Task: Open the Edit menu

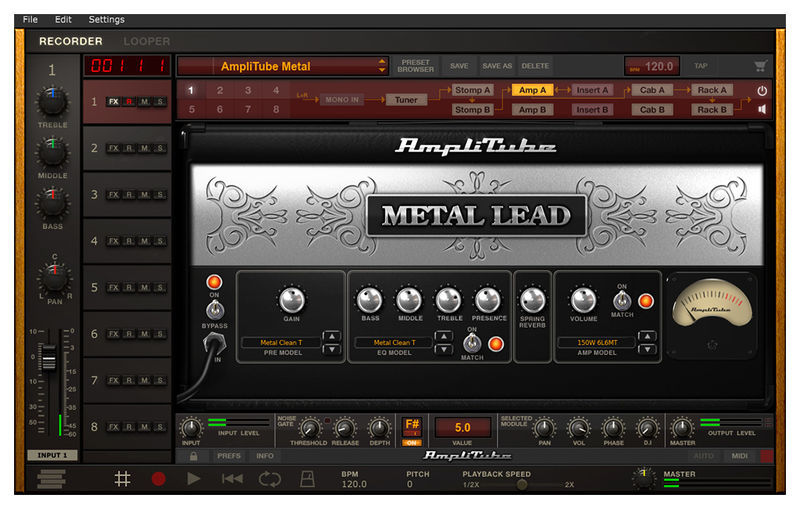Action: pyautogui.click(x=63, y=19)
